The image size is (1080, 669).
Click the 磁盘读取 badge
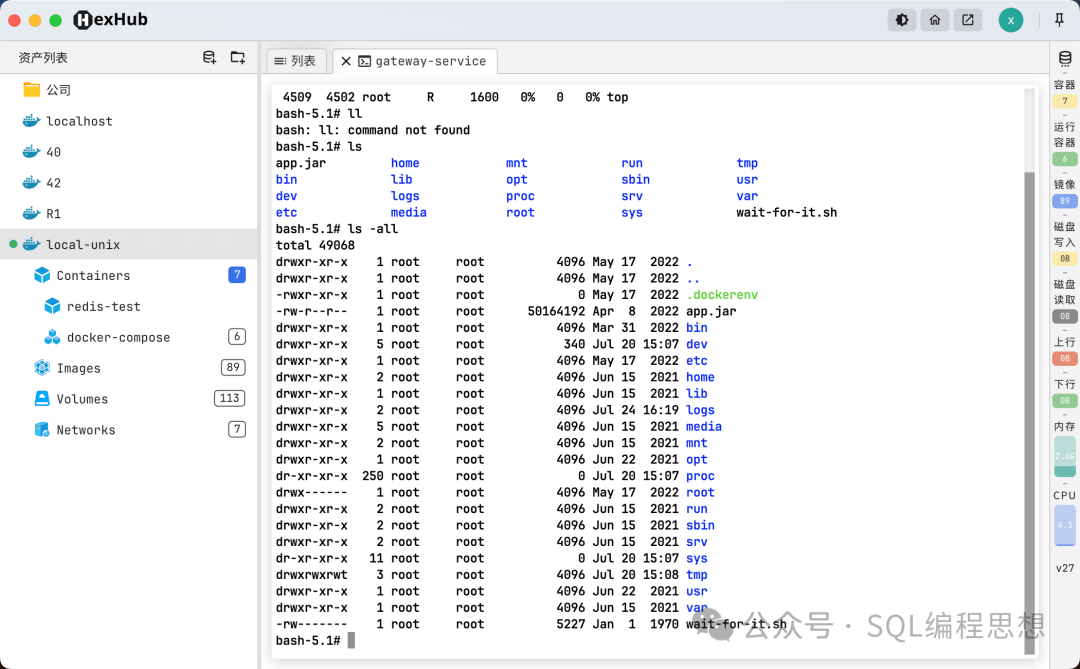click(1065, 317)
